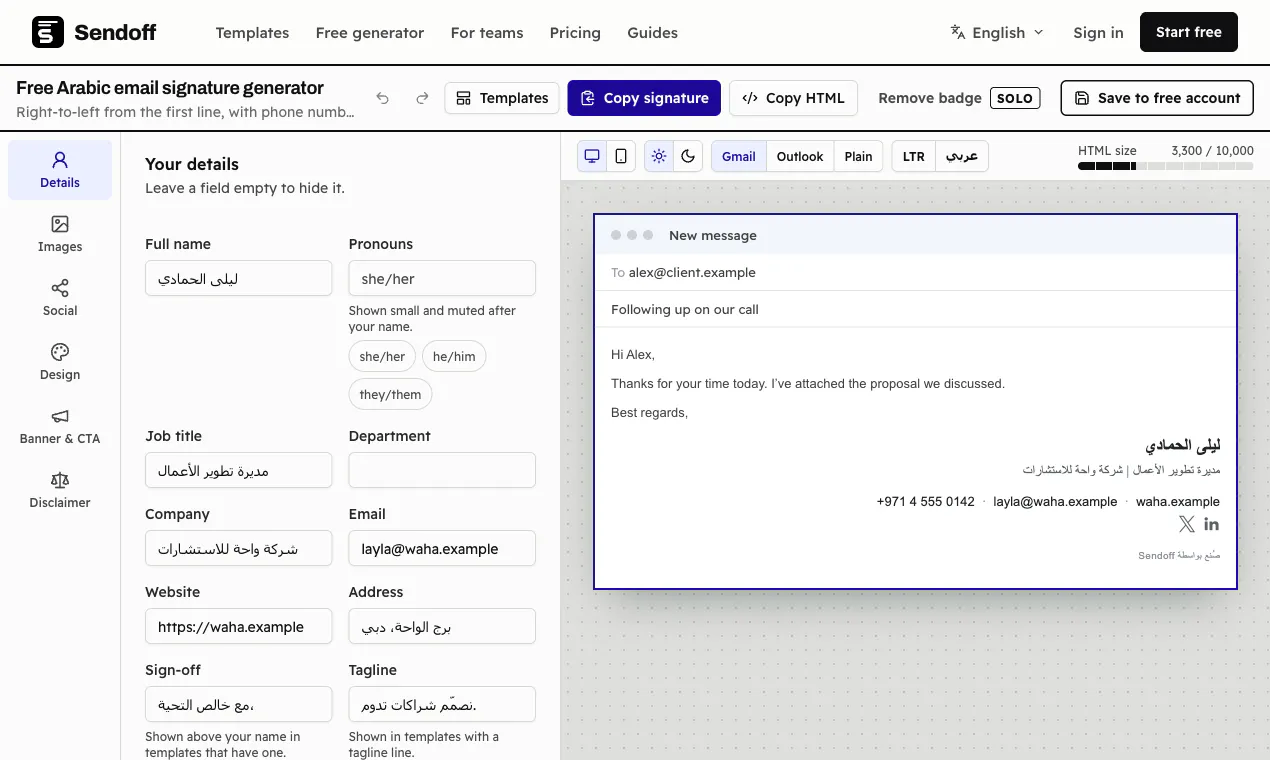Screen dimensions: 1270x760
Task: Choose the she/her pronoun chip
Action: coord(382,357)
